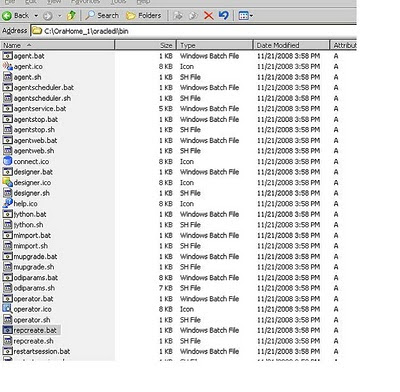Image resolution: width=400 pixels, height=392 pixels.
Task: Select the agentscheduler.bat file icon
Action: pyautogui.click(x=8, y=87)
